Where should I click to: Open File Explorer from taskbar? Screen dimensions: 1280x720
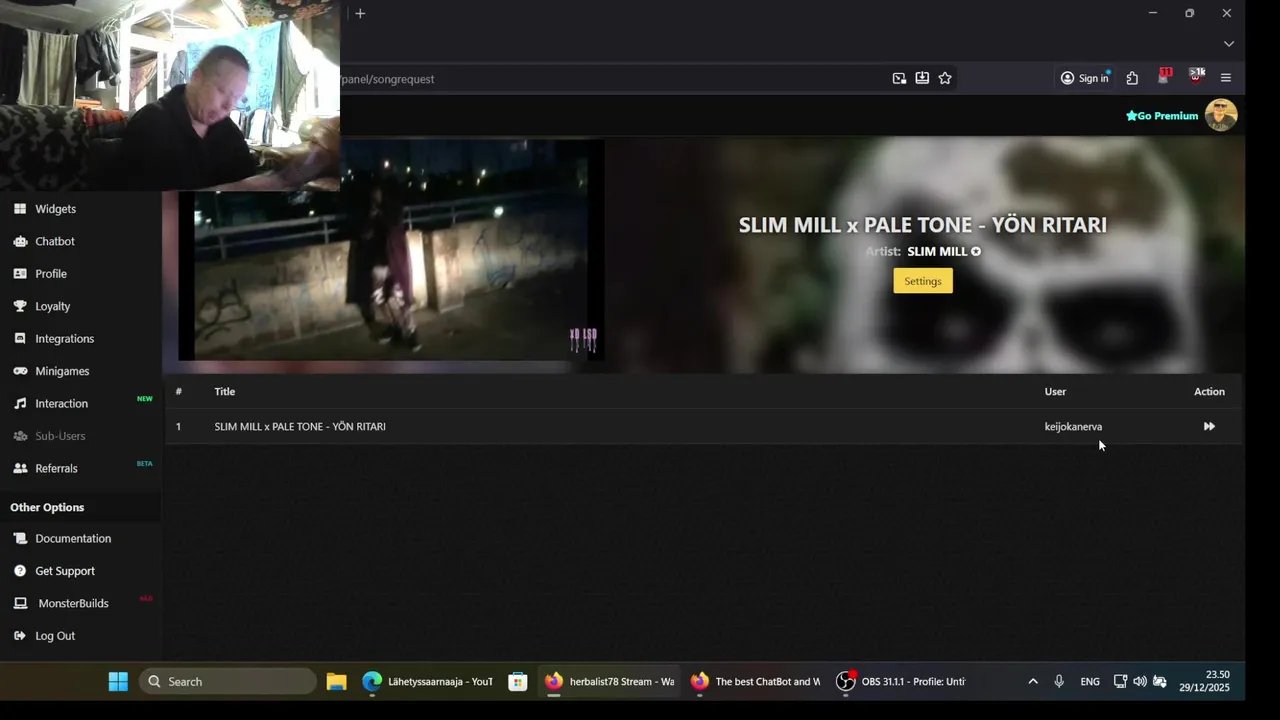pyautogui.click(x=336, y=682)
